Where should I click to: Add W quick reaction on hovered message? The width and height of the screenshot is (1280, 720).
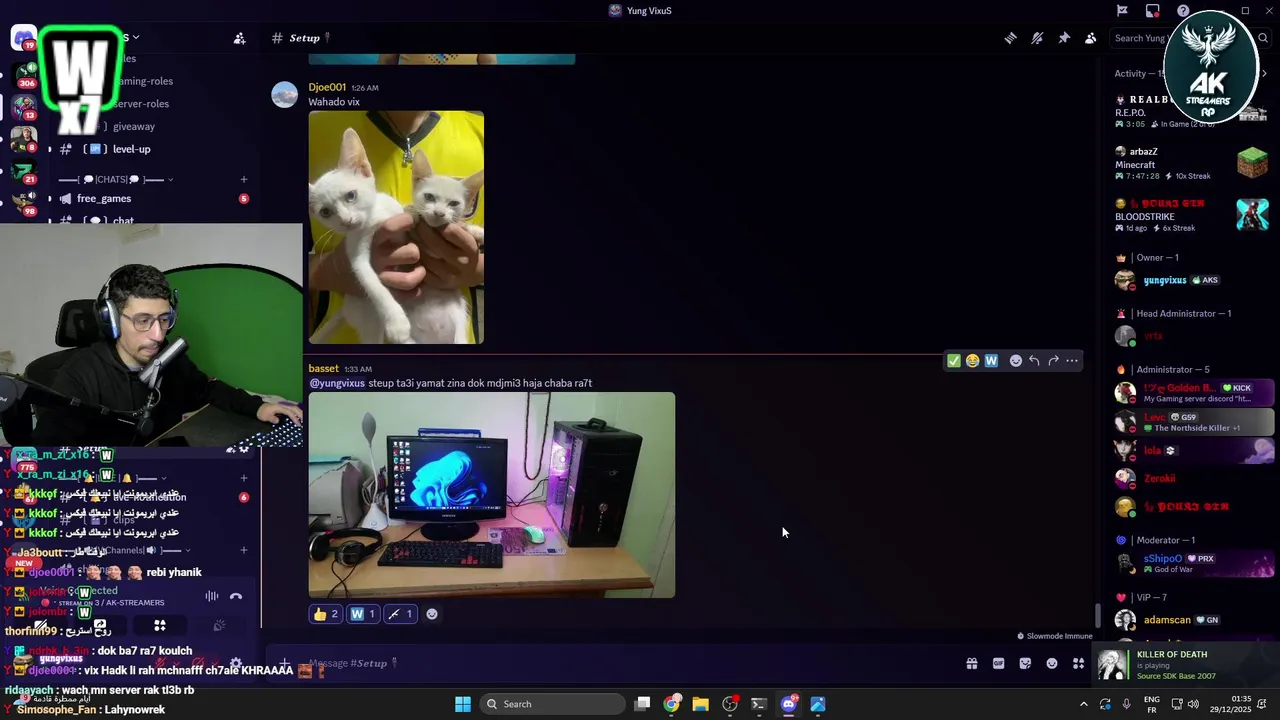click(x=991, y=361)
